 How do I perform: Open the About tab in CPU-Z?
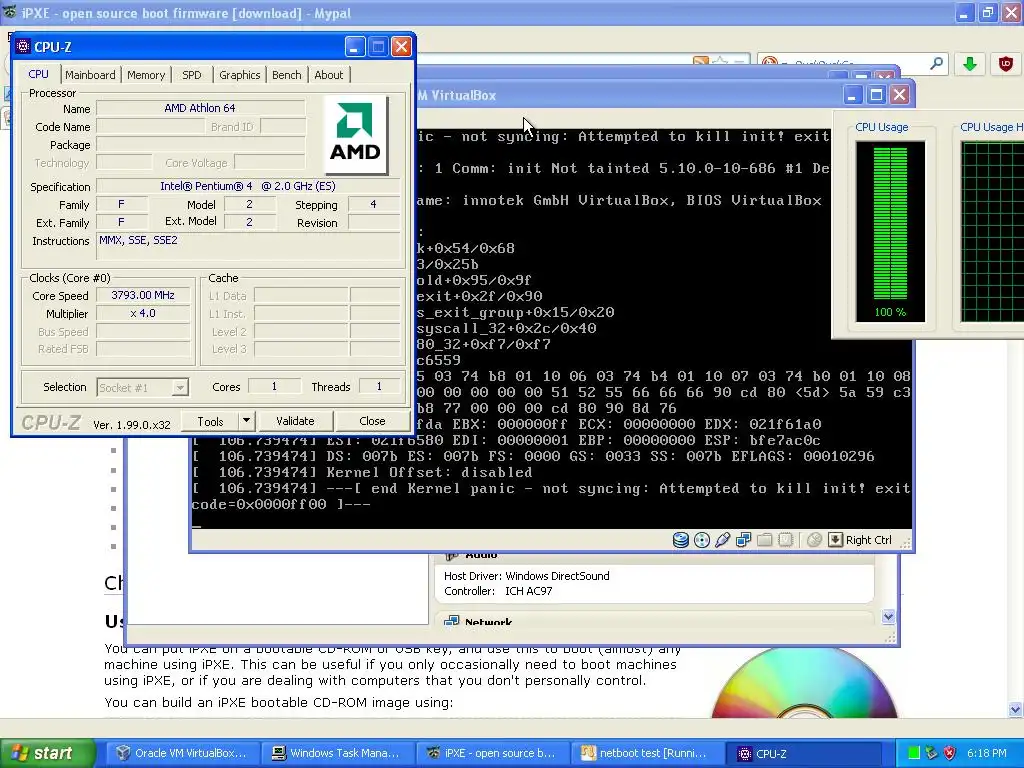(328, 75)
